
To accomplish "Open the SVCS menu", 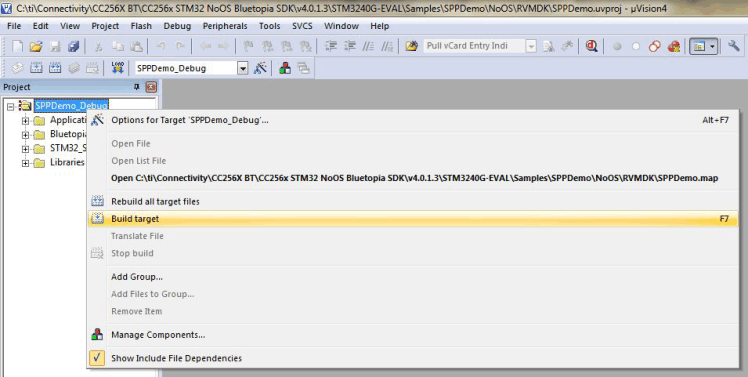I will 302,26.
